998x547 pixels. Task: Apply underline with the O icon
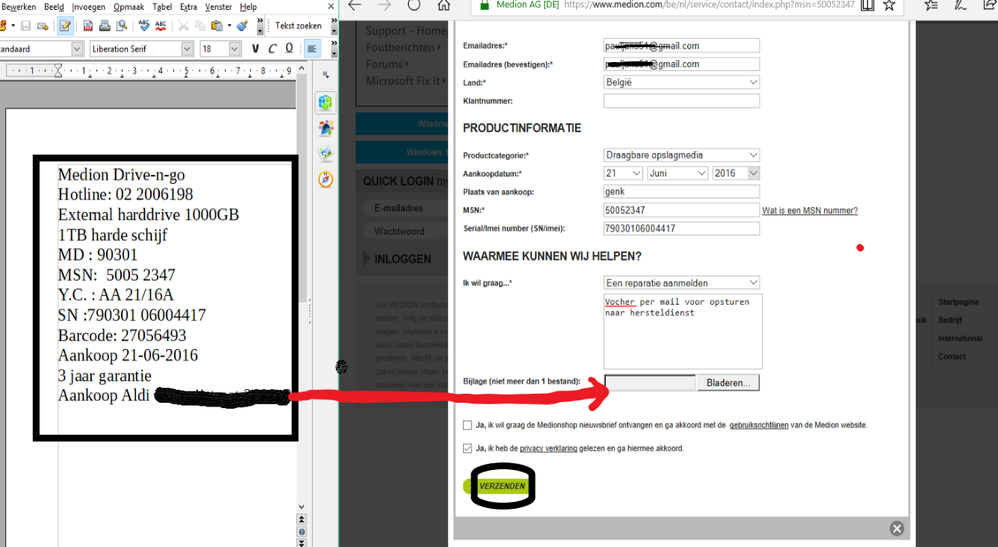(289, 48)
